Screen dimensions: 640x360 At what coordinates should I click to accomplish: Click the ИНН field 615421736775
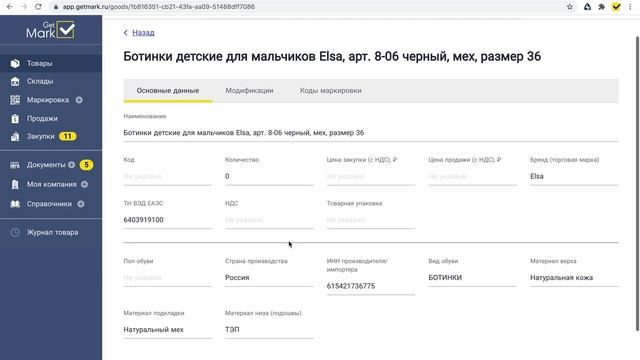[x=371, y=286]
